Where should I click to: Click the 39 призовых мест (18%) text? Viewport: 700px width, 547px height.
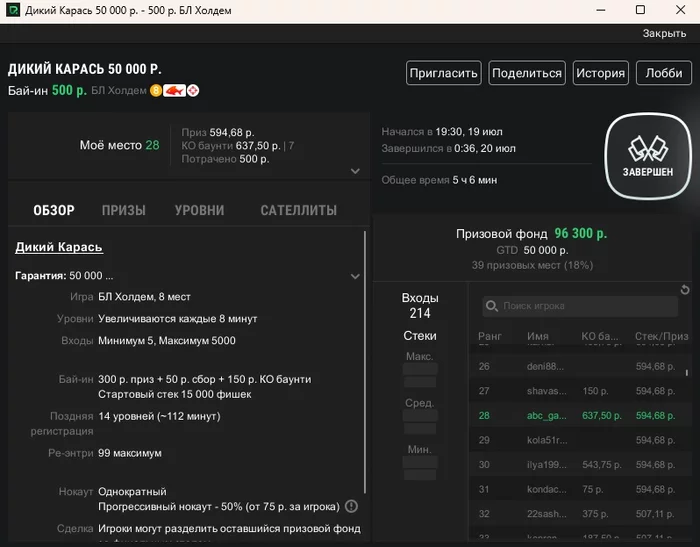coord(532,265)
